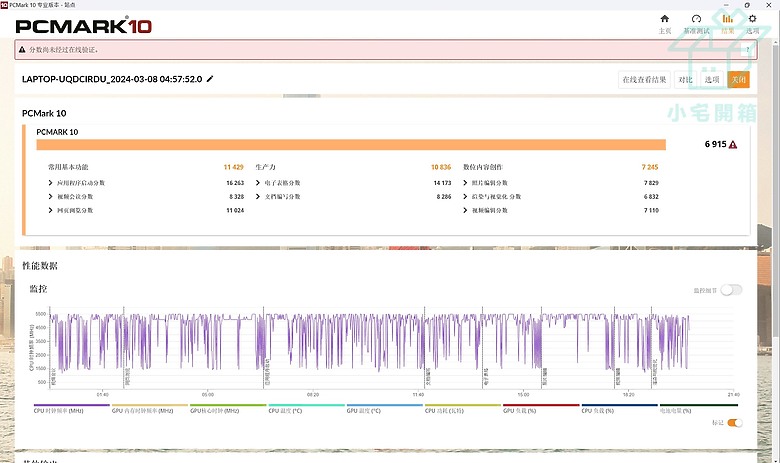Image resolution: width=780 pixels, height=463 pixels.
Task: Go to the Benchmarks (基准测试) gauge icon
Action: pyautogui.click(x=697, y=22)
